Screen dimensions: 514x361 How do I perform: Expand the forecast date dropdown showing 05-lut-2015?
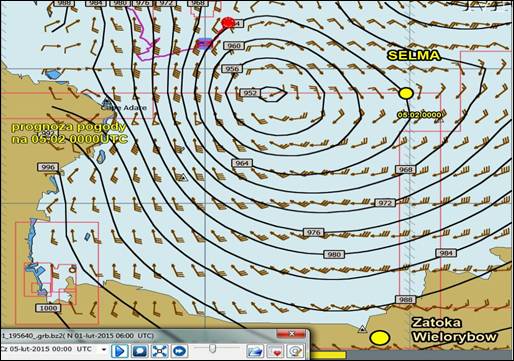(x=104, y=350)
